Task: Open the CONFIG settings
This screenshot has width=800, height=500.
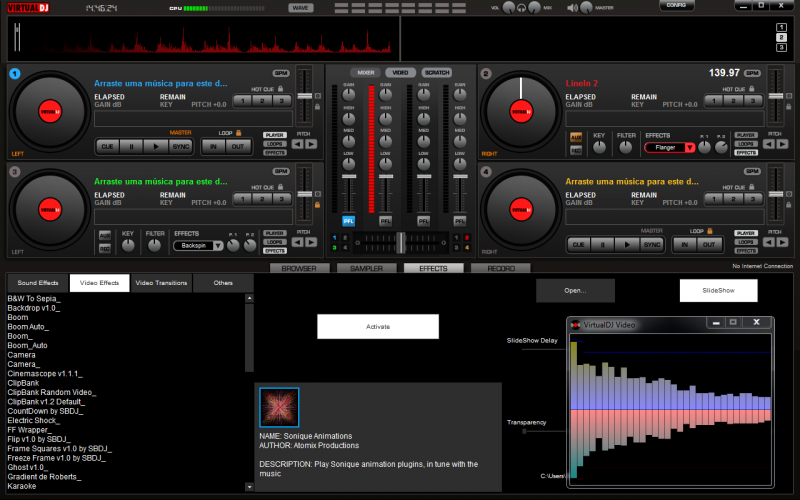Action: 676,6
